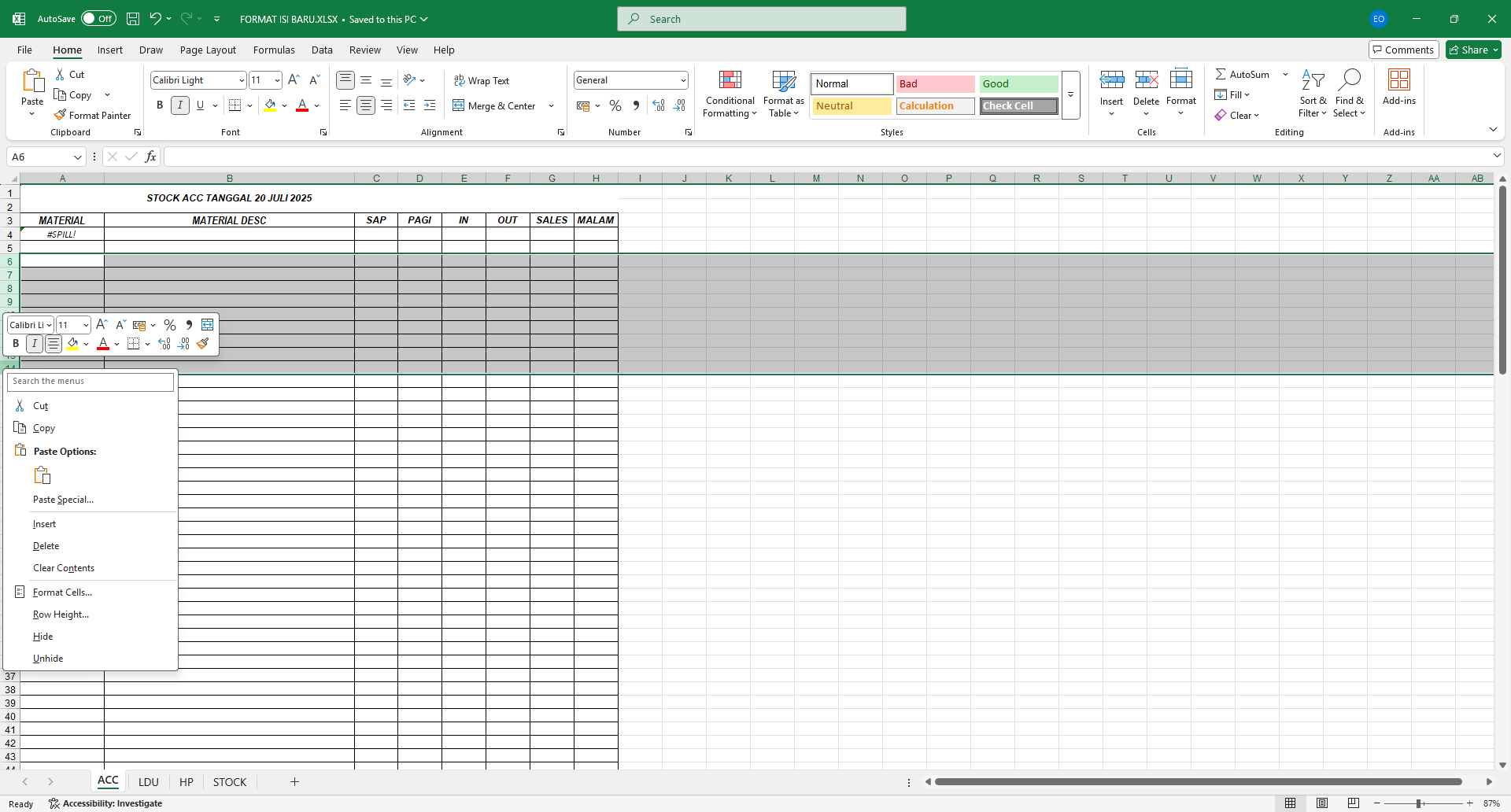This screenshot has height=812, width=1511.
Task: Toggle Italic in the floating mini toolbar
Action: [34, 344]
